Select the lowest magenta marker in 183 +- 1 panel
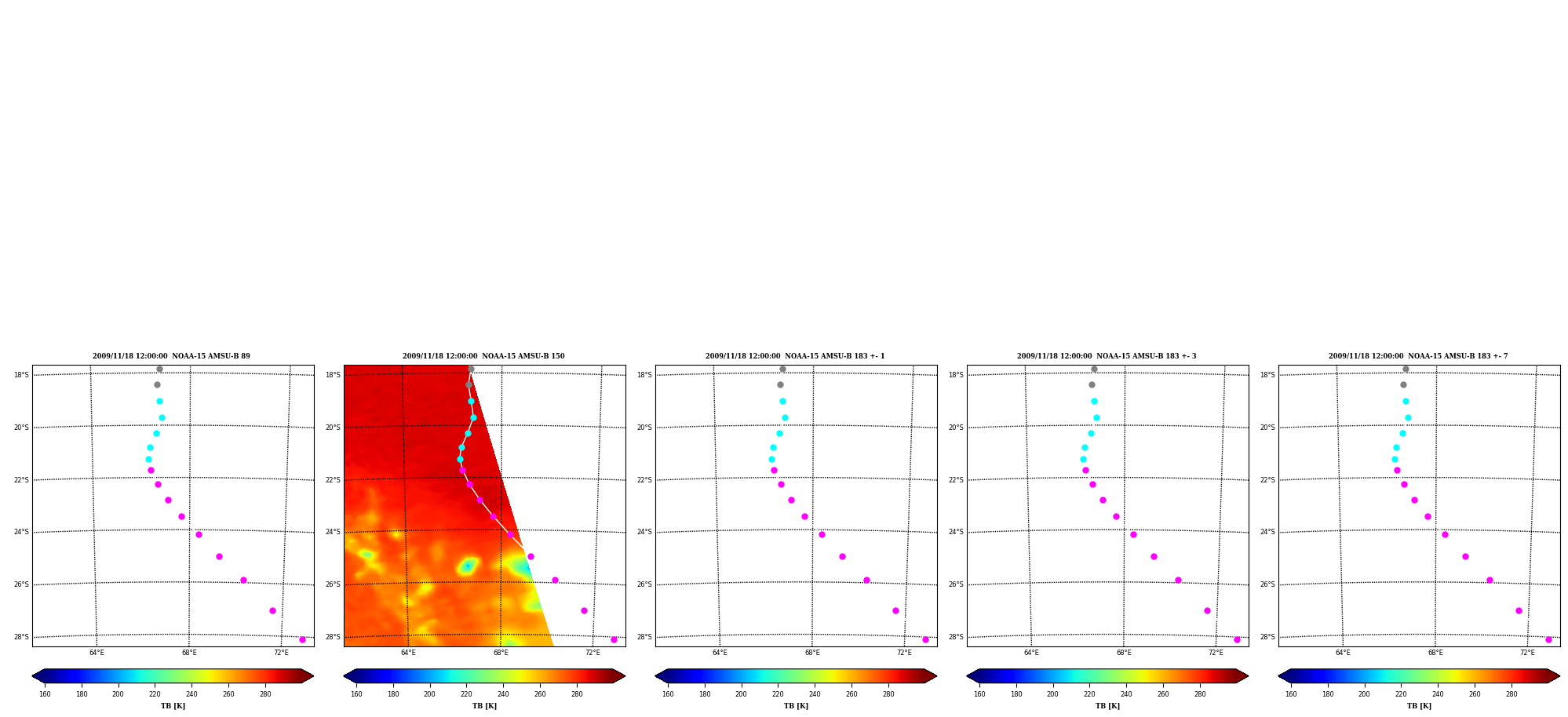 click(925, 639)
